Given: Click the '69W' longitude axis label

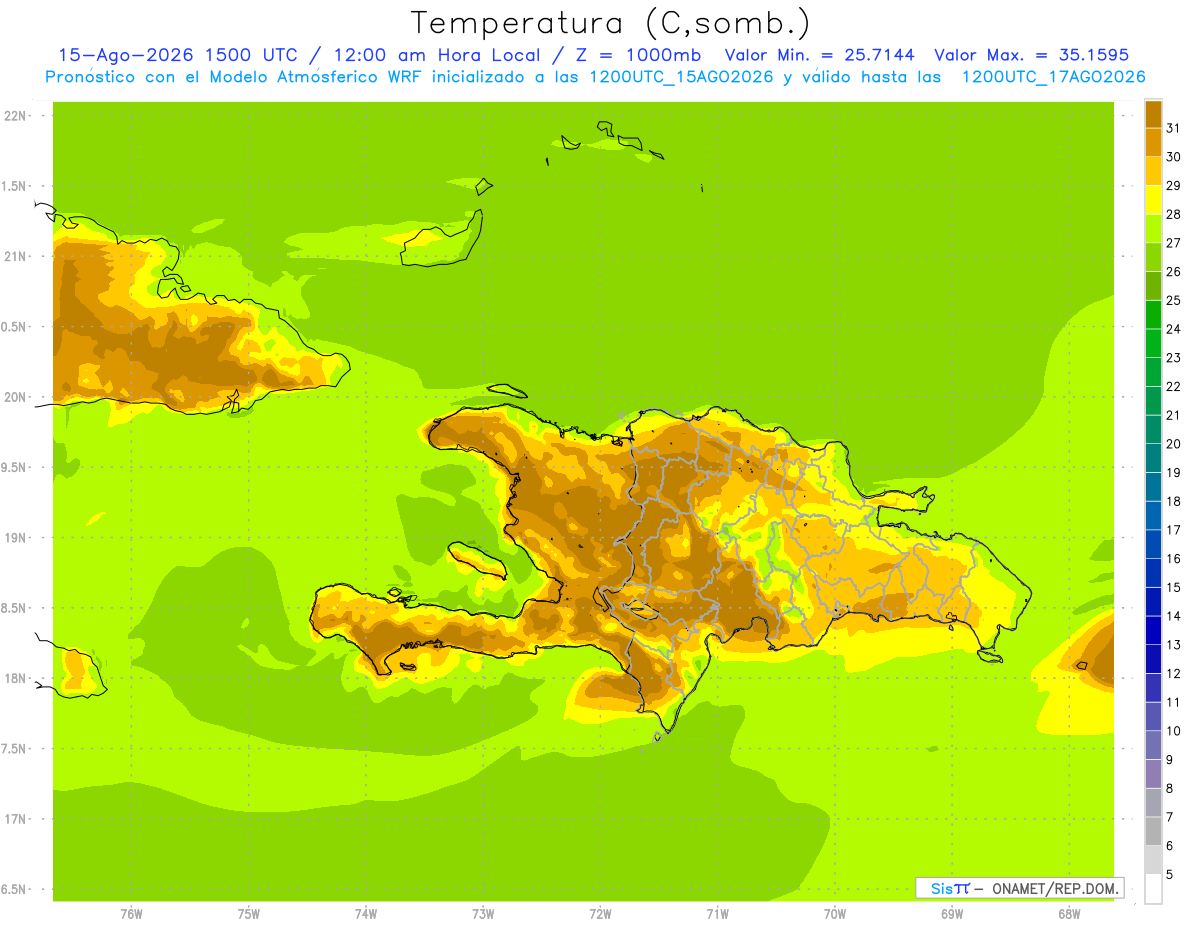Looking at the screenshot, I should [952, 914].
